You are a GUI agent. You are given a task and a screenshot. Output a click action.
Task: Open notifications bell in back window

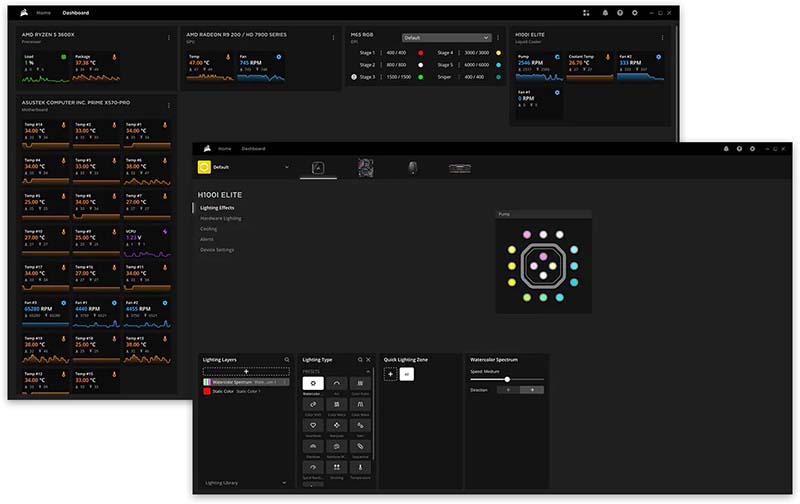(x=605, y=13)
